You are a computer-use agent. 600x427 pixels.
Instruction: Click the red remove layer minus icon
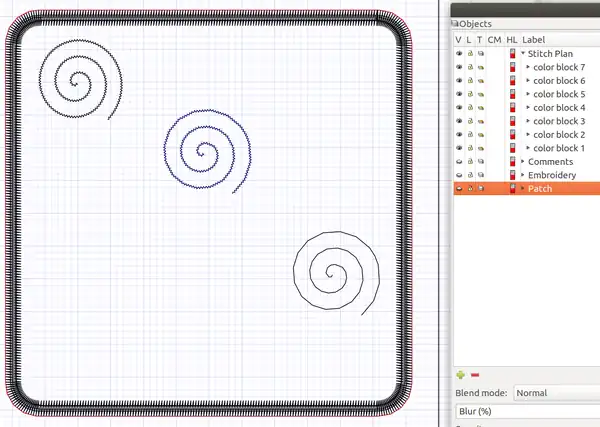(474, 374)
